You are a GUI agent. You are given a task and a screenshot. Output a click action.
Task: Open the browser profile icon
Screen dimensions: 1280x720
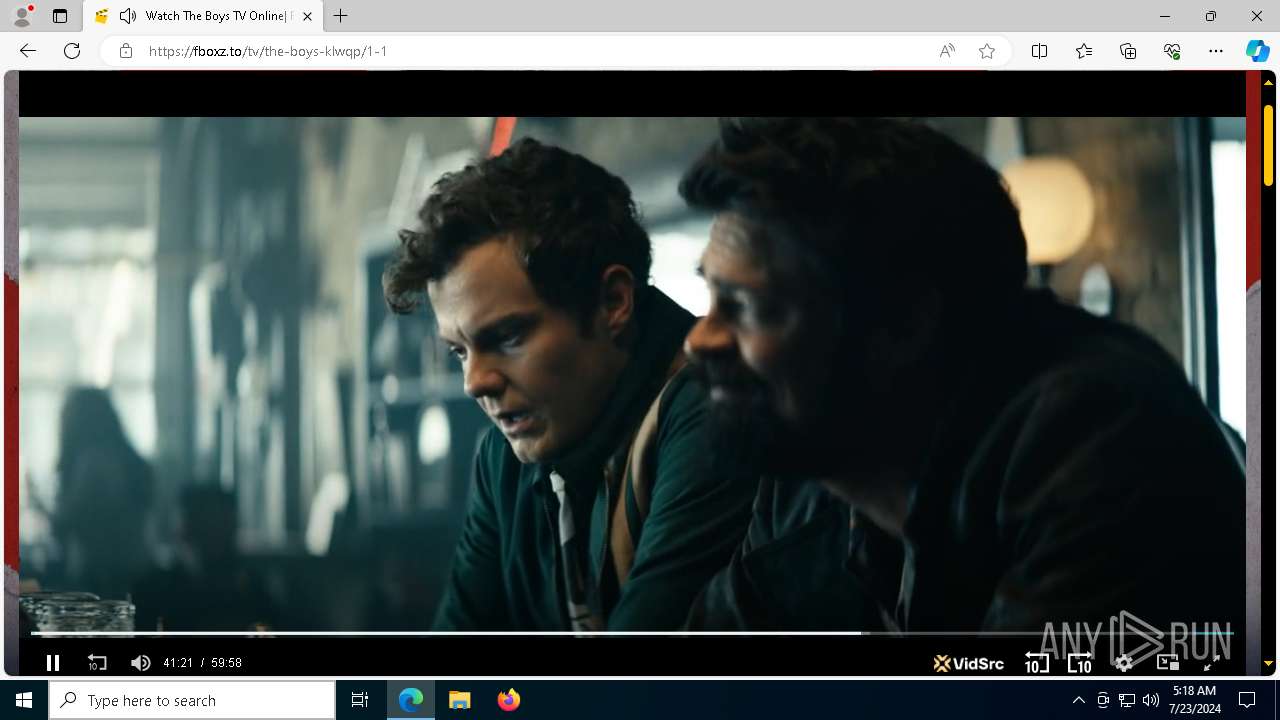click(x=22, y=16)
